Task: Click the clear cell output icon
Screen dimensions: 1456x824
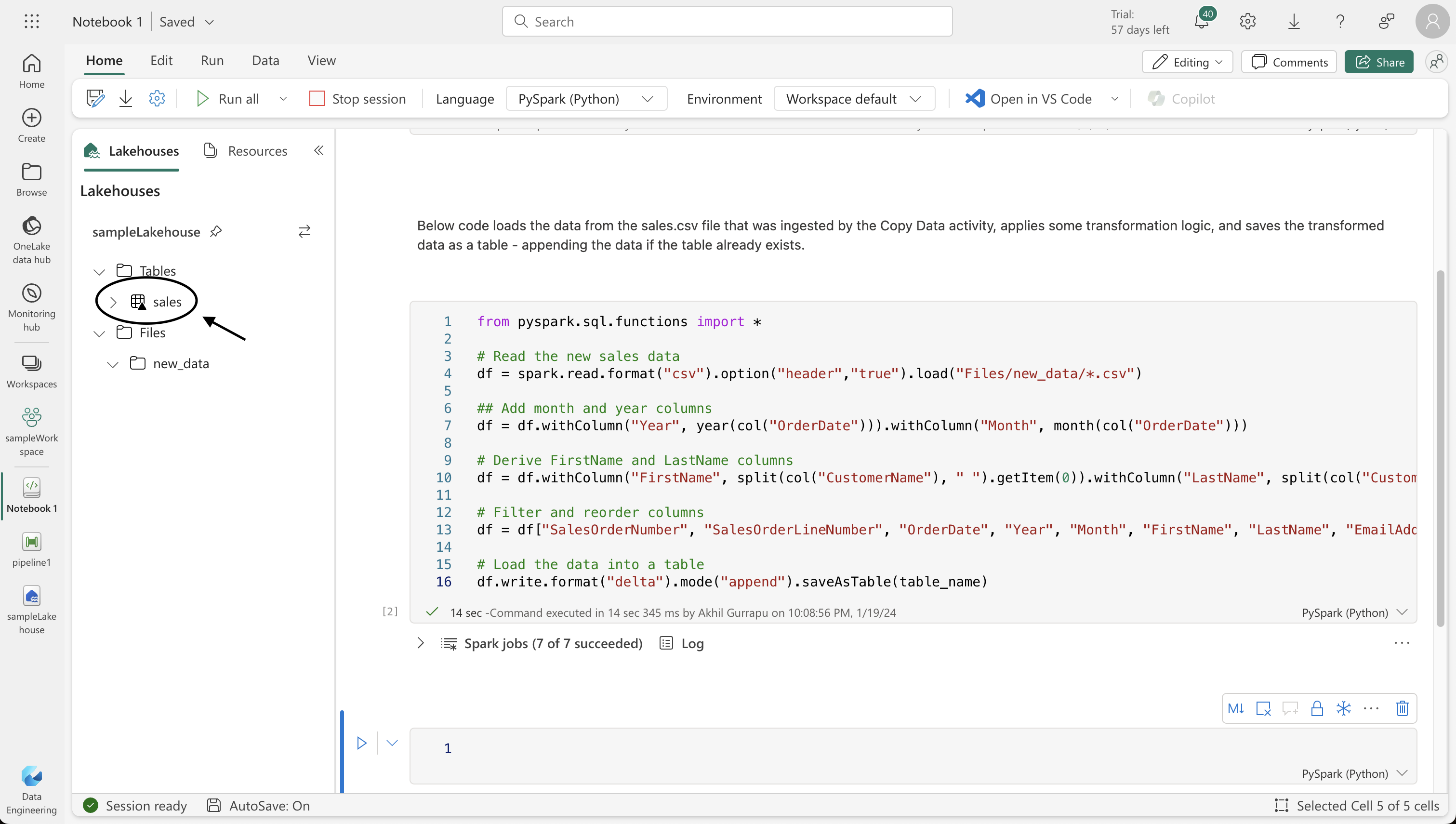Action: [x=1263, y=708]
